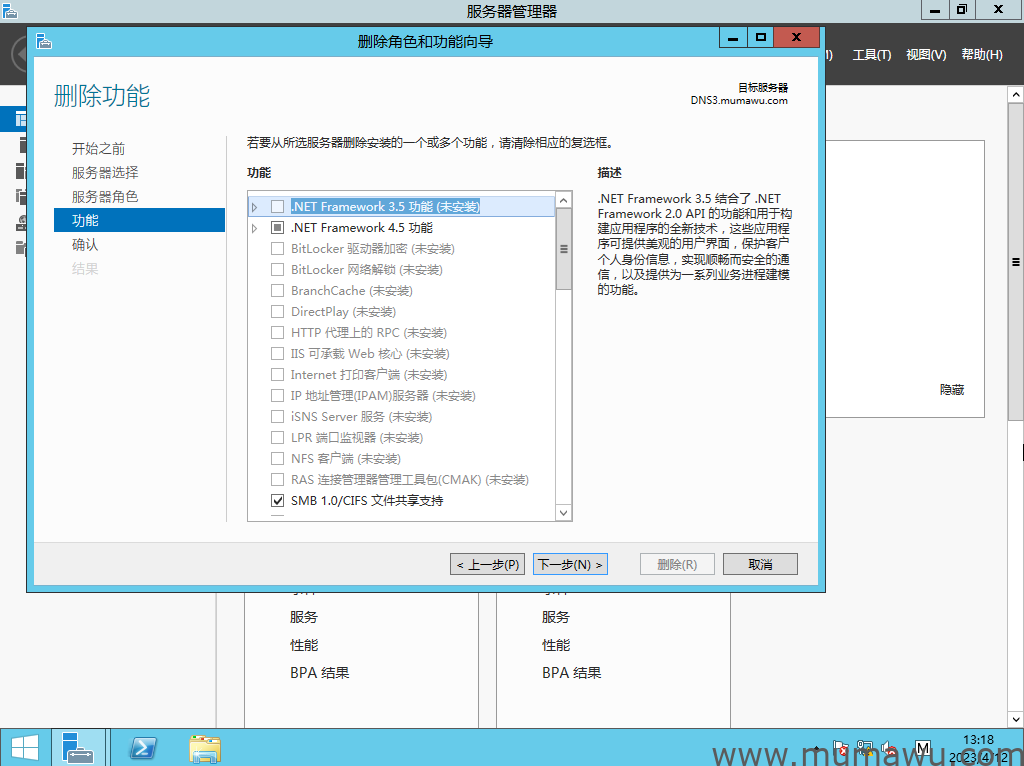Image resolution: width=1024 pixels, height=766 pixels.
Task: Expand the .NET Framework 4.5 功能 node
Action: pyautogui.click(x=255, y=227)
